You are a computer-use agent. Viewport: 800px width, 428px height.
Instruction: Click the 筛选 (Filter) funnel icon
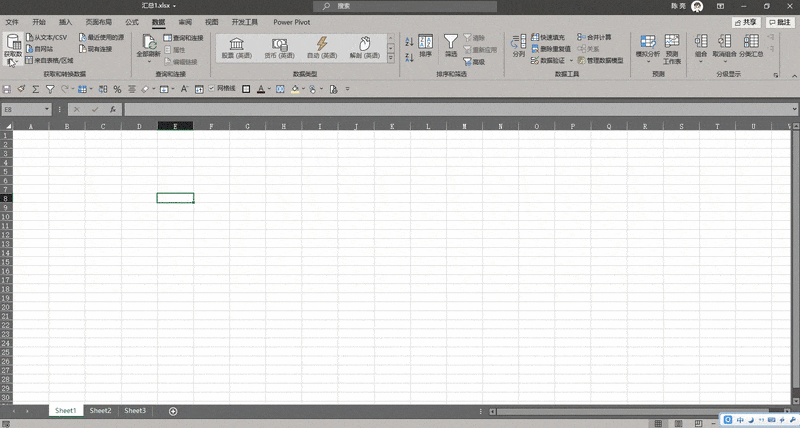click(x=451, y=43)
